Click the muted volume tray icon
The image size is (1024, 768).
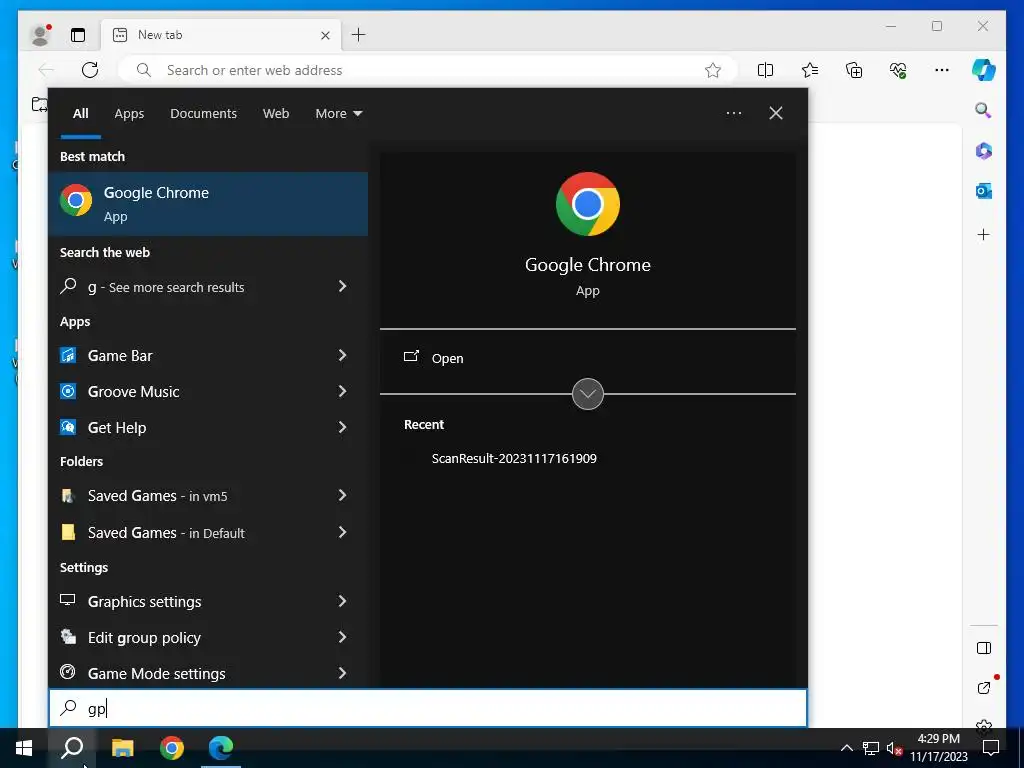click(x=894, y=748)
